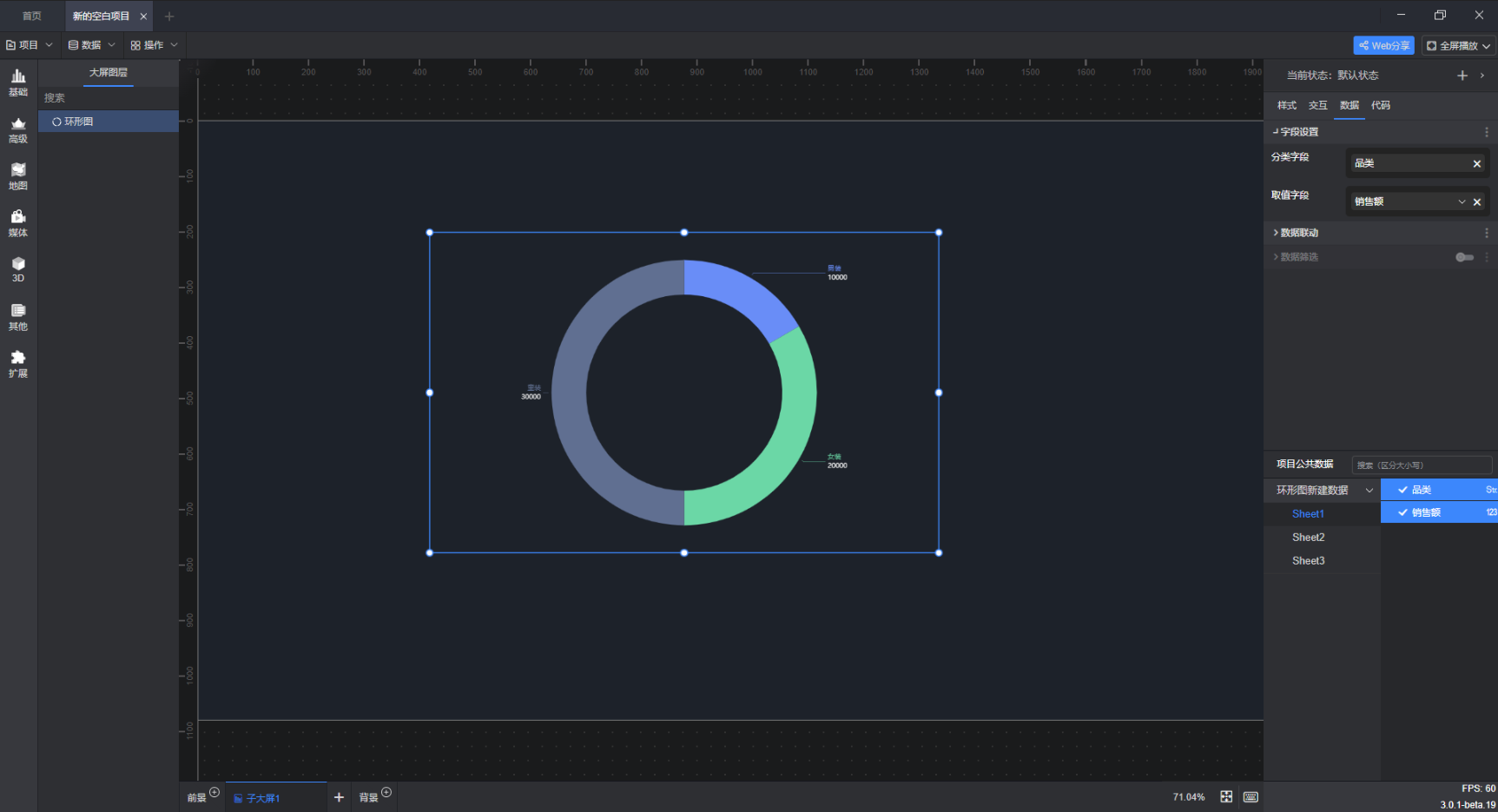The height and width of the screenshot is (812, 1498).
Task: Add a new sub-screen tab
Action: tap(339, 797)
